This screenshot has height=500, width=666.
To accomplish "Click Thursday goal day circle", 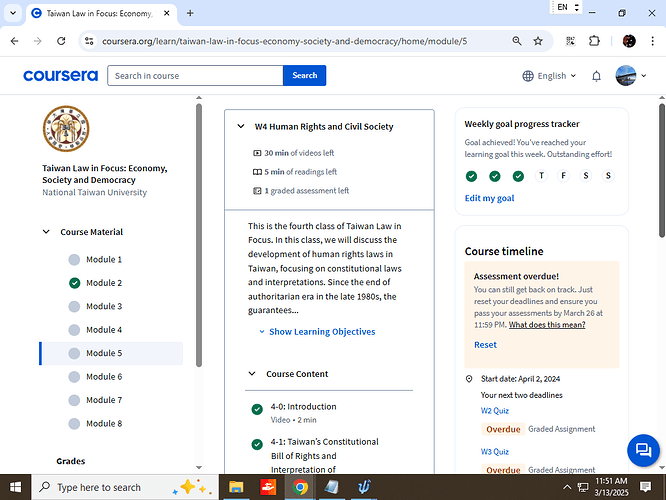I will coord(541,175).
